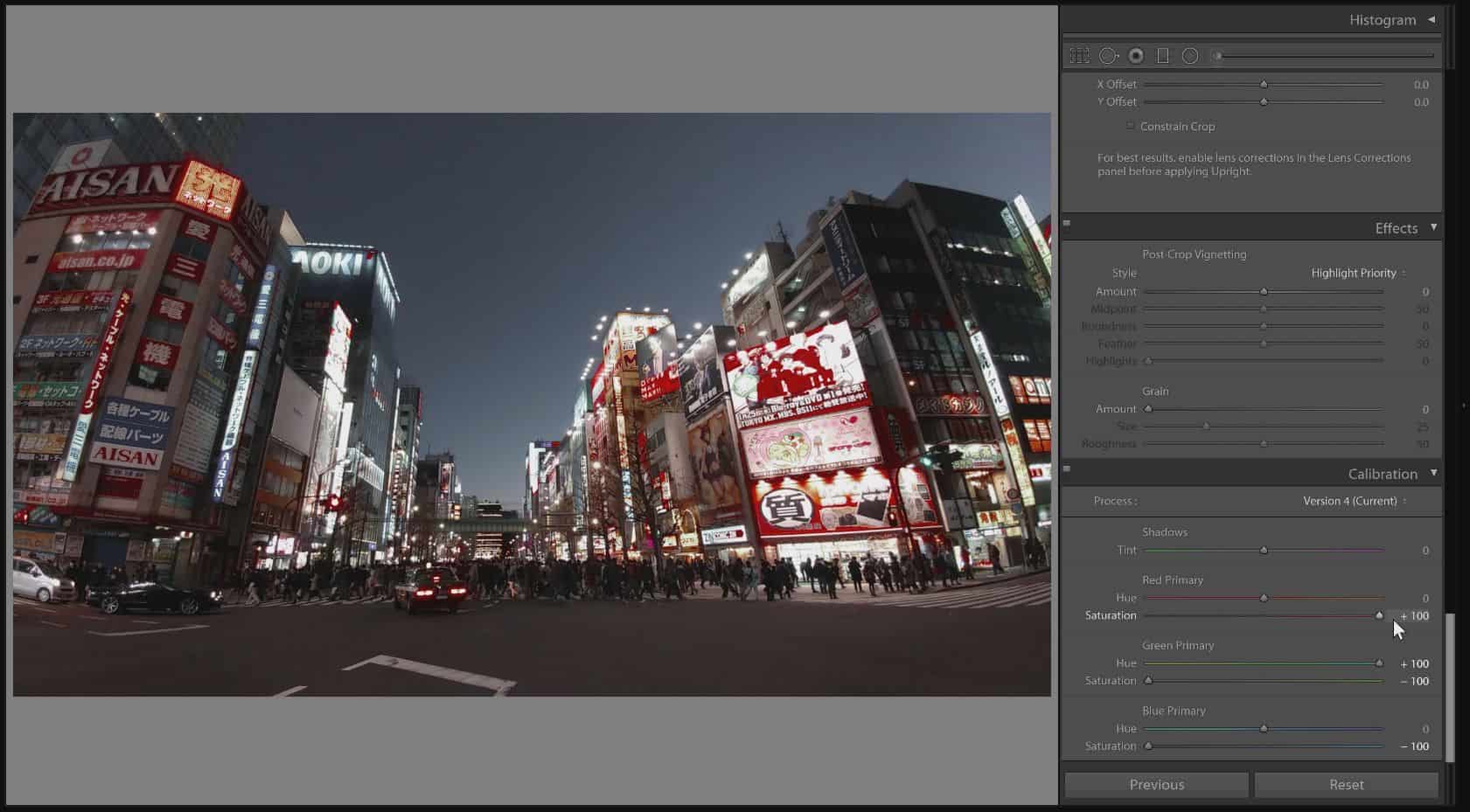This screenshot has height=812, width=1470.
Task: Toggle the Calibration panel on/off switch
Action: click(1067, 469)
